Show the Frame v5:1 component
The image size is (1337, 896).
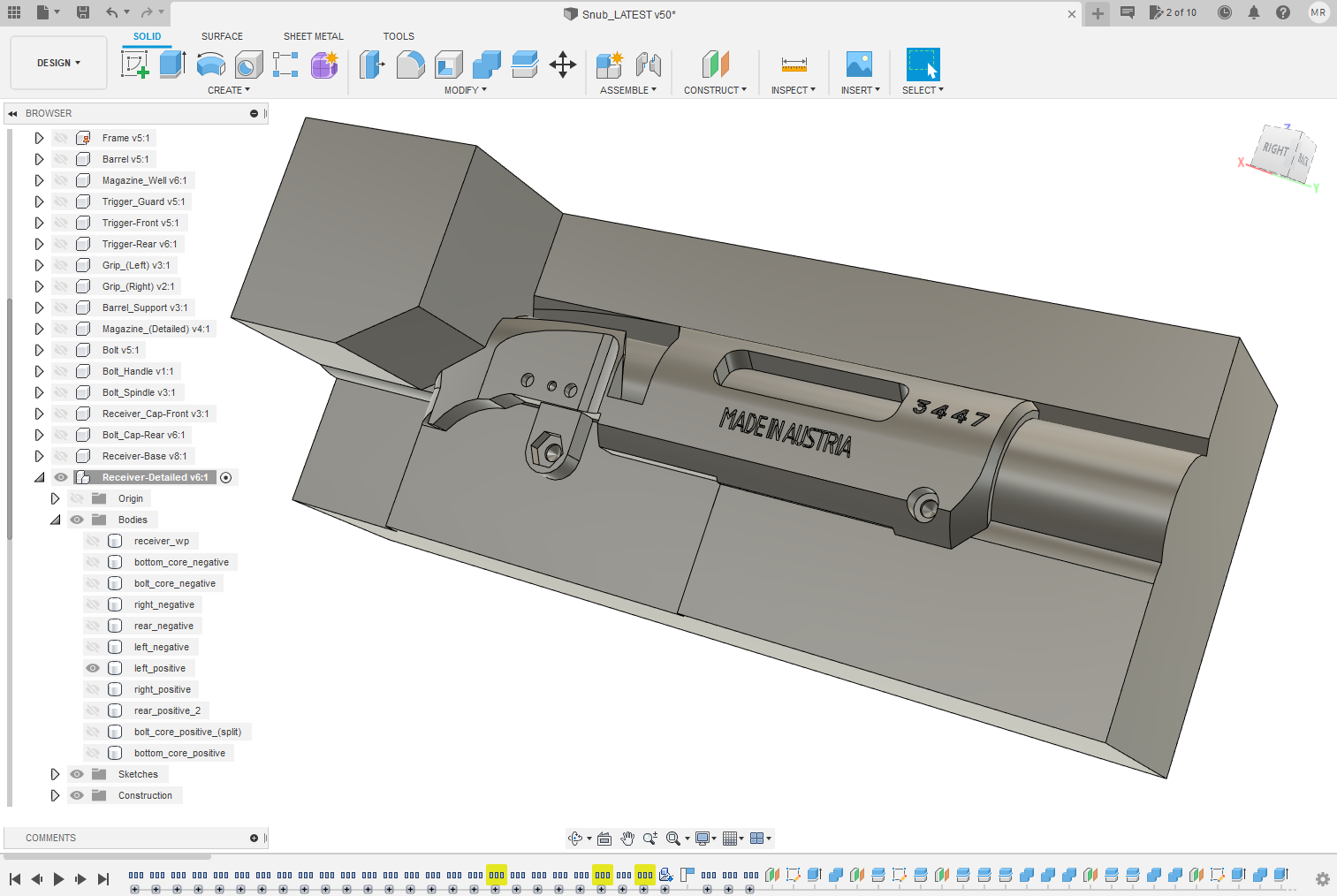pos(61,138)
